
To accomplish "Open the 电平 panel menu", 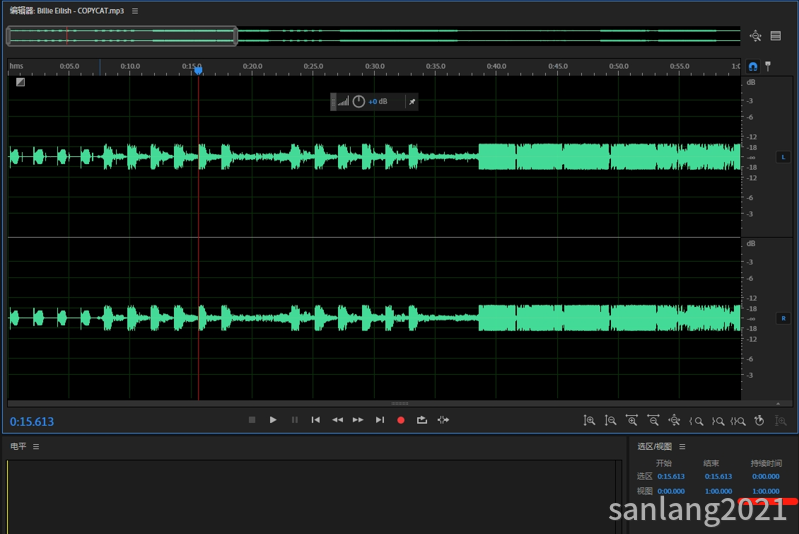I will 36,446.
